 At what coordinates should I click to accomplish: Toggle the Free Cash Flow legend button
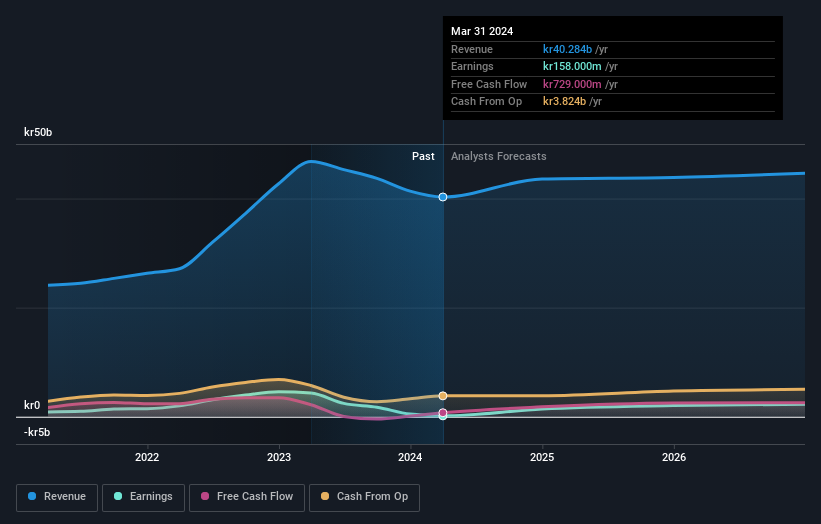tap(247, 497)
